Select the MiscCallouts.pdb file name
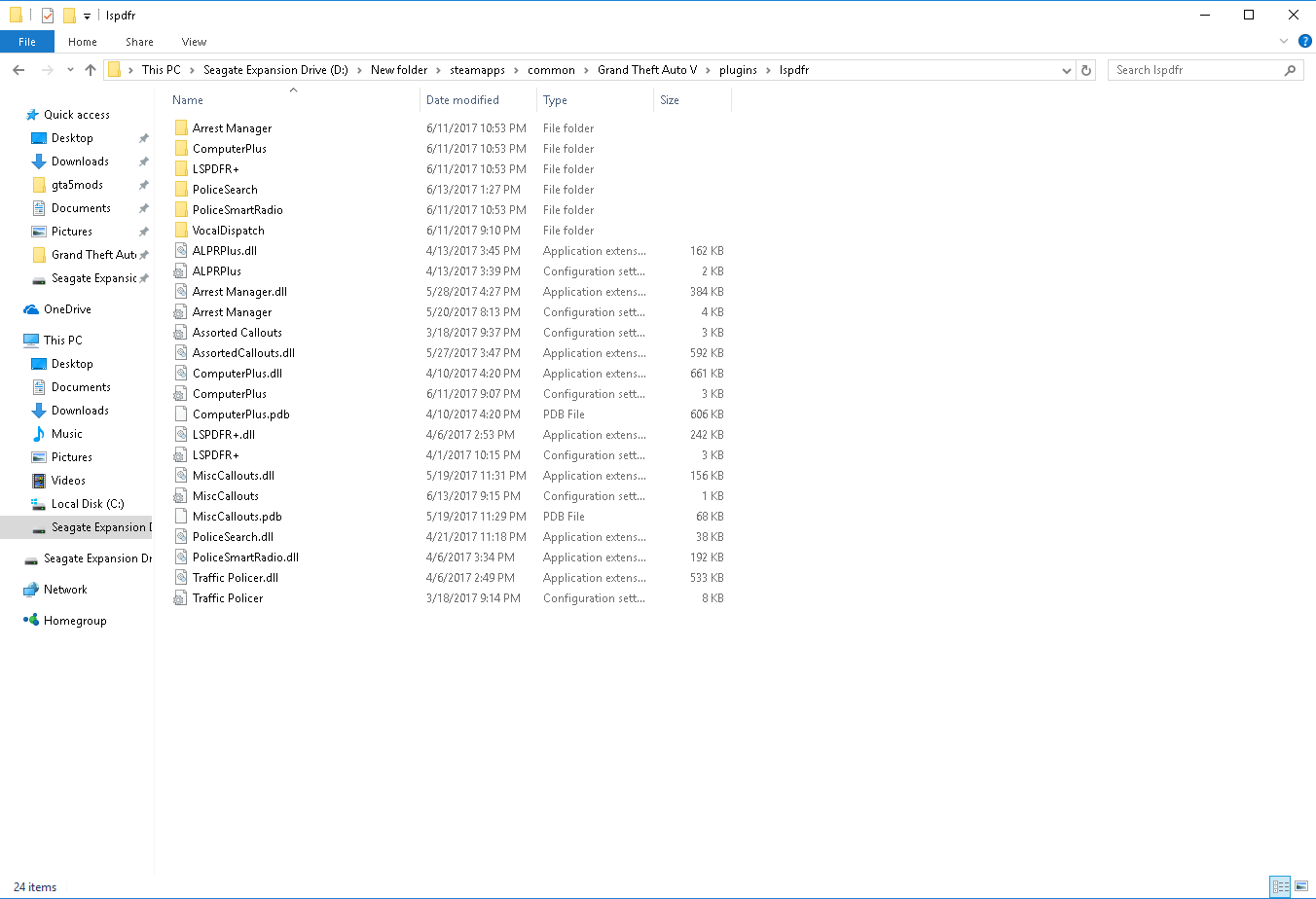The image size is (1316, 899). tap(238, 517)
